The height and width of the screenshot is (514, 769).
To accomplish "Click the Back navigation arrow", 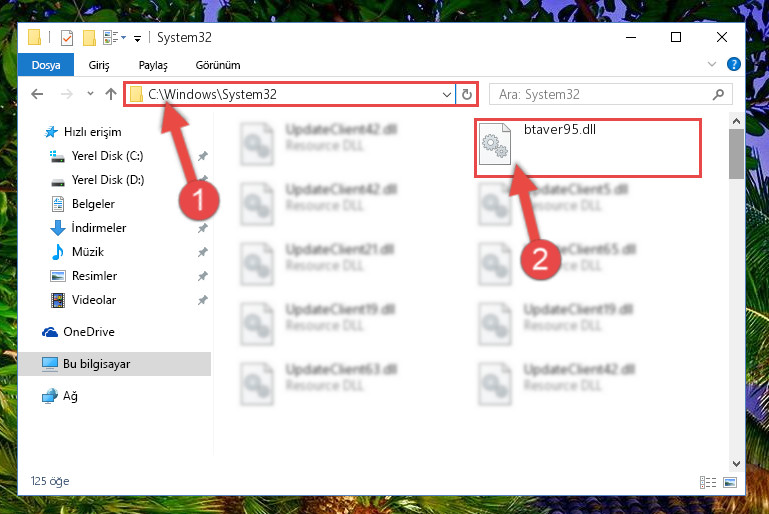I will (37, 94).
